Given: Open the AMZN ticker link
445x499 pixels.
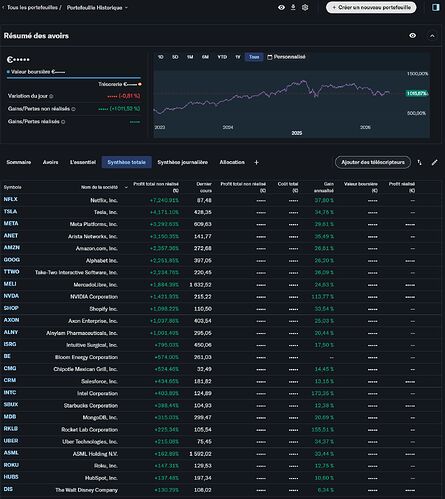Looking at the screenshot, I should point(12,248).
